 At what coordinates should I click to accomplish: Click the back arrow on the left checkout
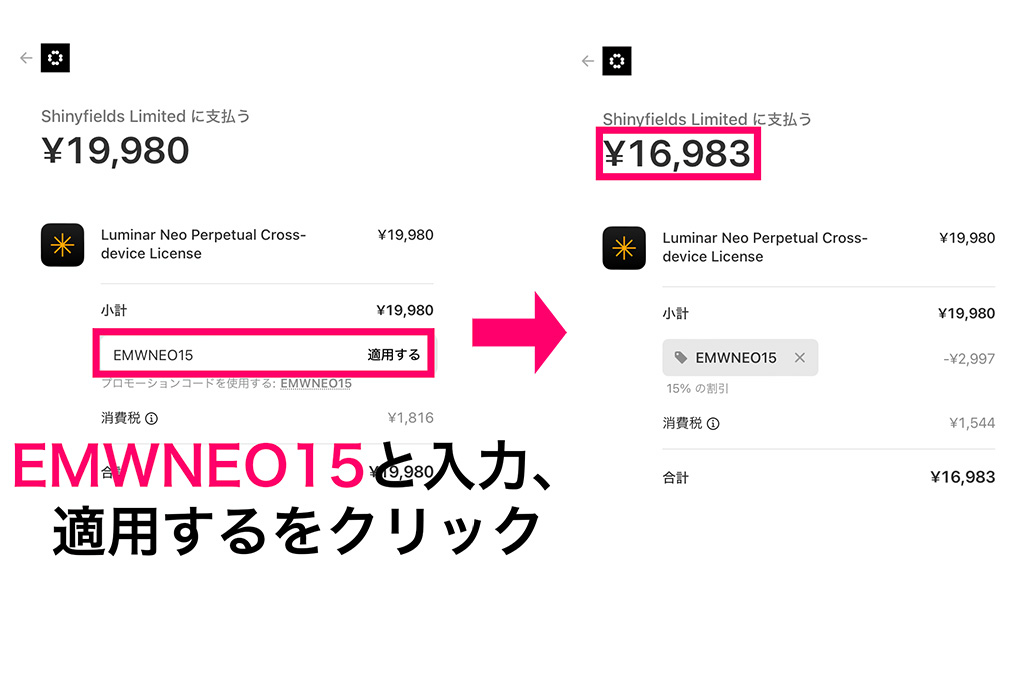(x=26, y=57)
